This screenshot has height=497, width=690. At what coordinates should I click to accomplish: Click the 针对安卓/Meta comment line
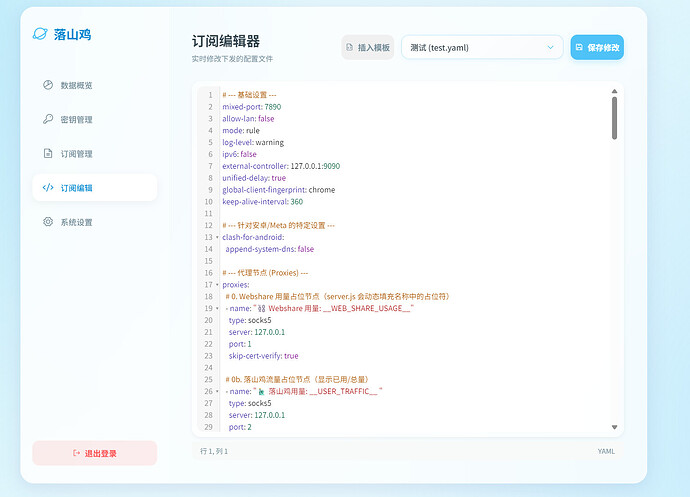278,225
